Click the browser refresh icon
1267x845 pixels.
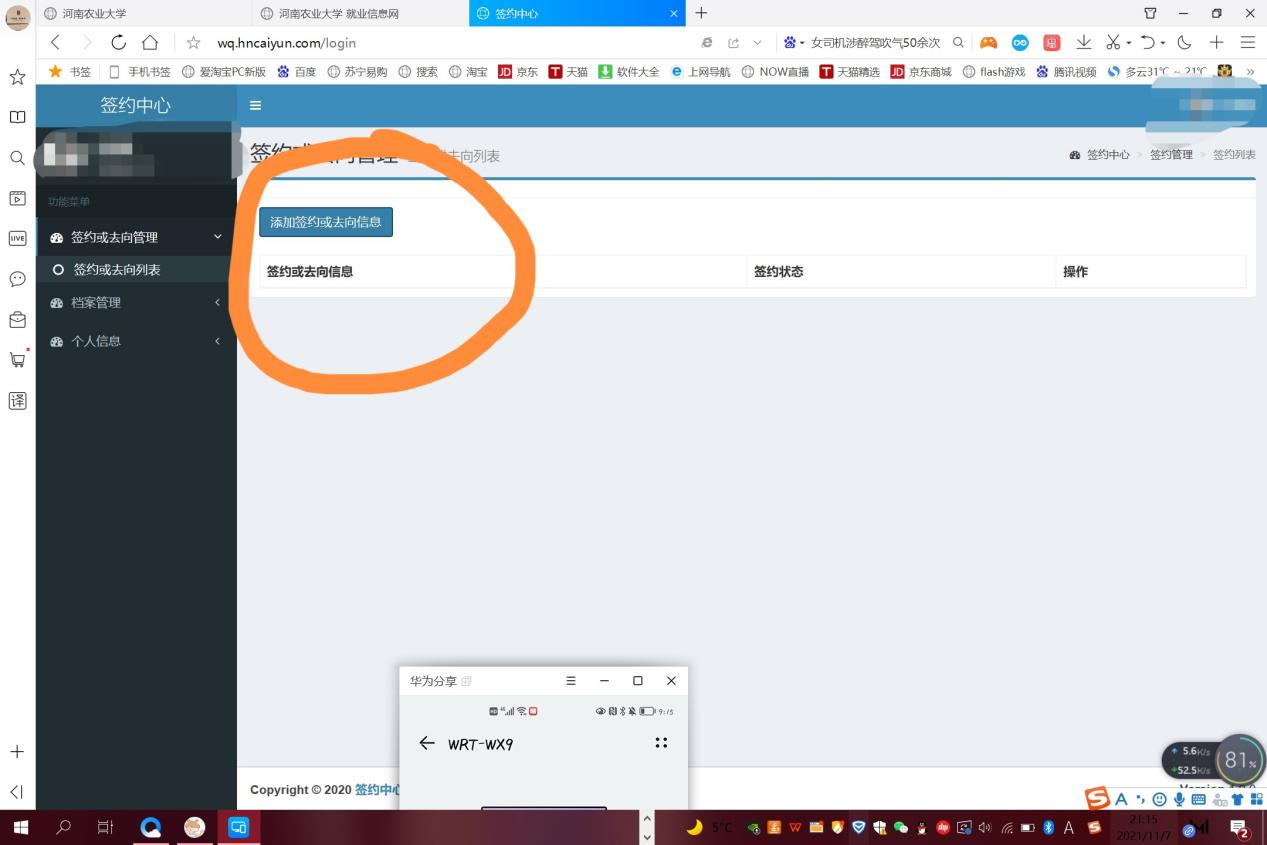tap(119, 42)
